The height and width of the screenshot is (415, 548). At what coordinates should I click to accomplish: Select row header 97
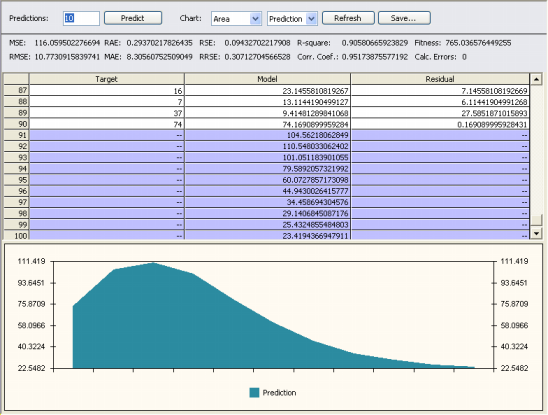click(x=16, y=202)
